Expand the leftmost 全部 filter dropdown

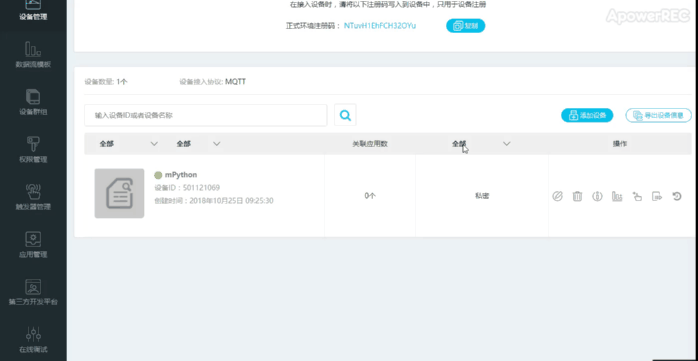[x=129, y=144]
